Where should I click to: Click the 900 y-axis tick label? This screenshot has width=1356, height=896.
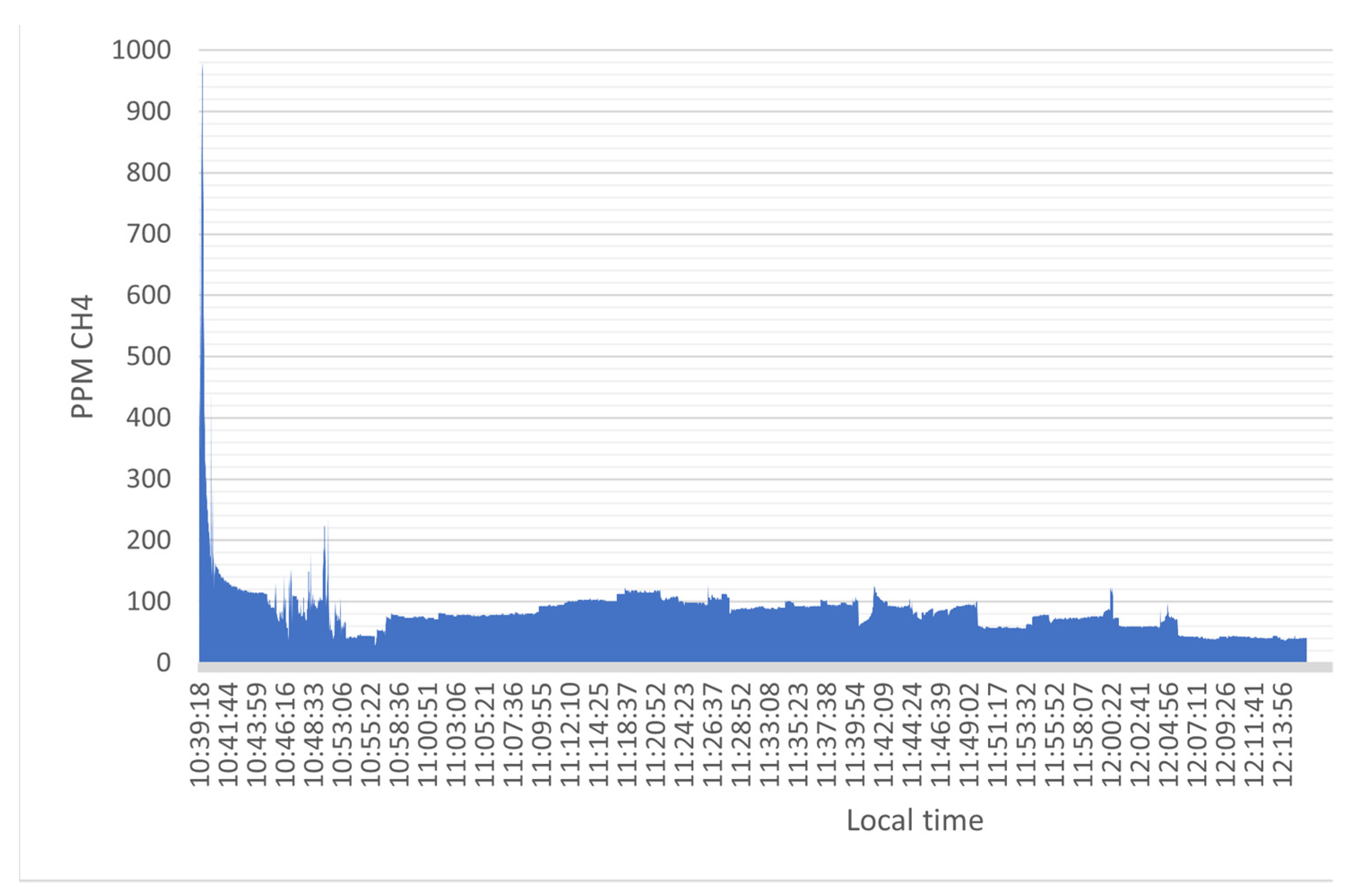[148, 112]
